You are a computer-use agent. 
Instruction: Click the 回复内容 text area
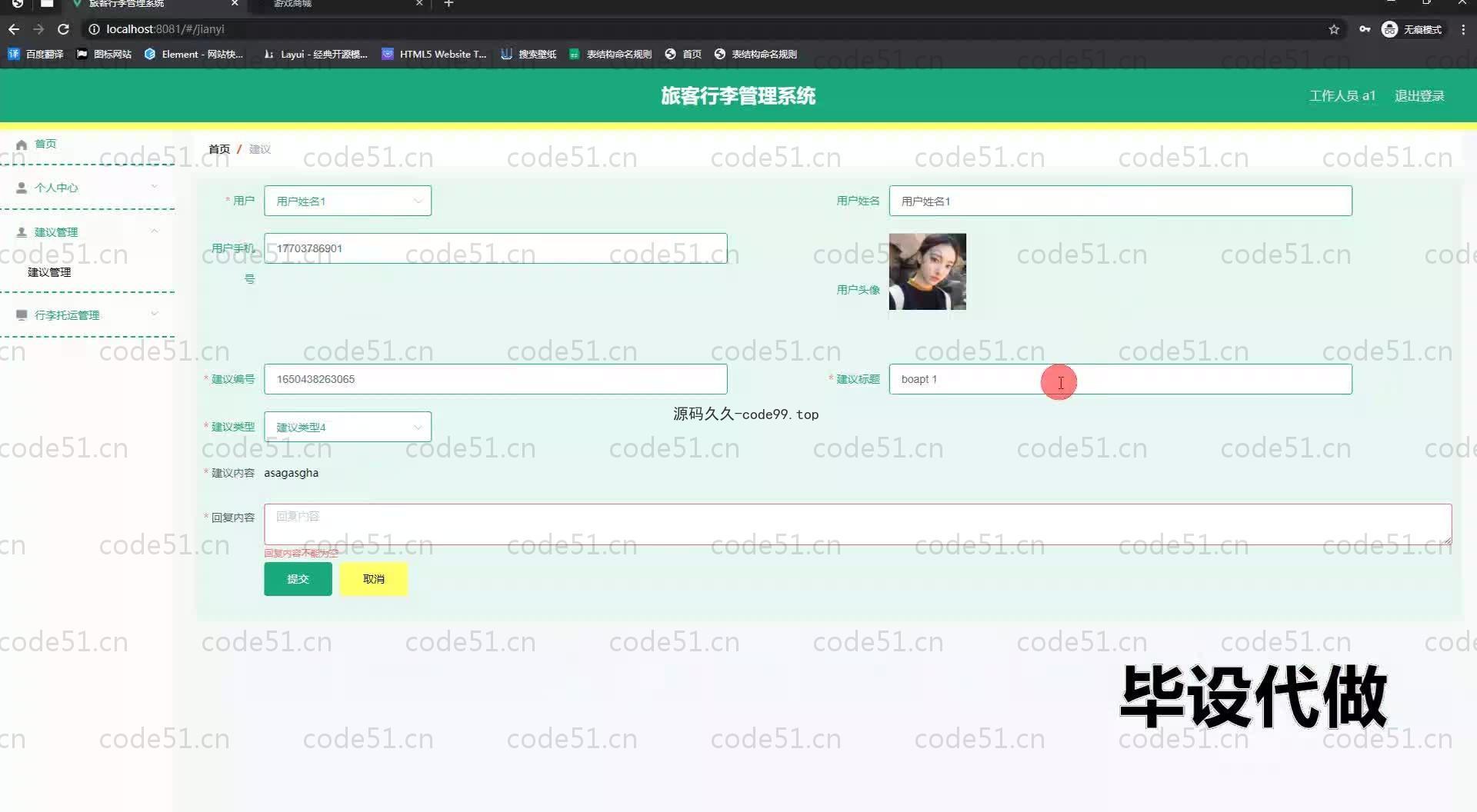857,524
